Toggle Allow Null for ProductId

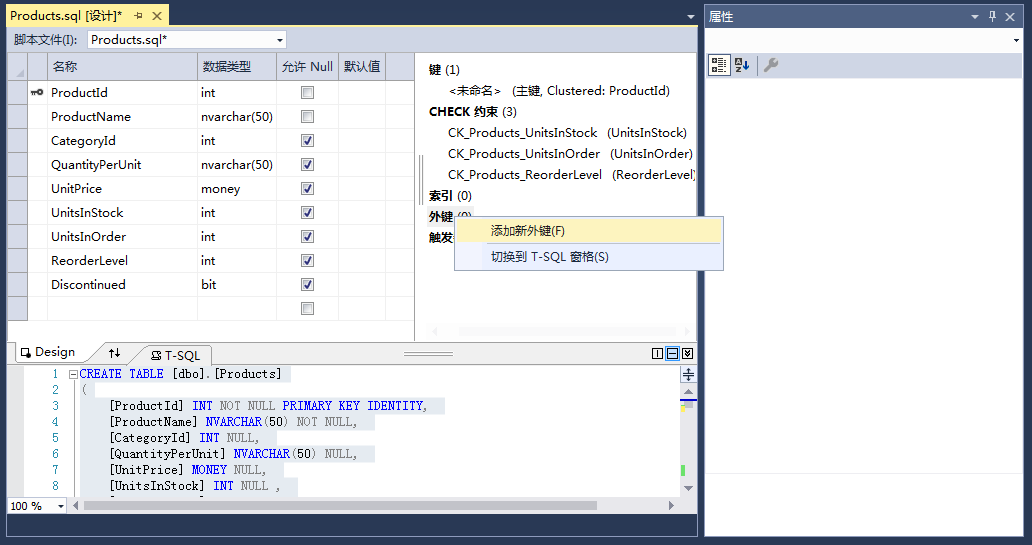(x=307, y=93)
